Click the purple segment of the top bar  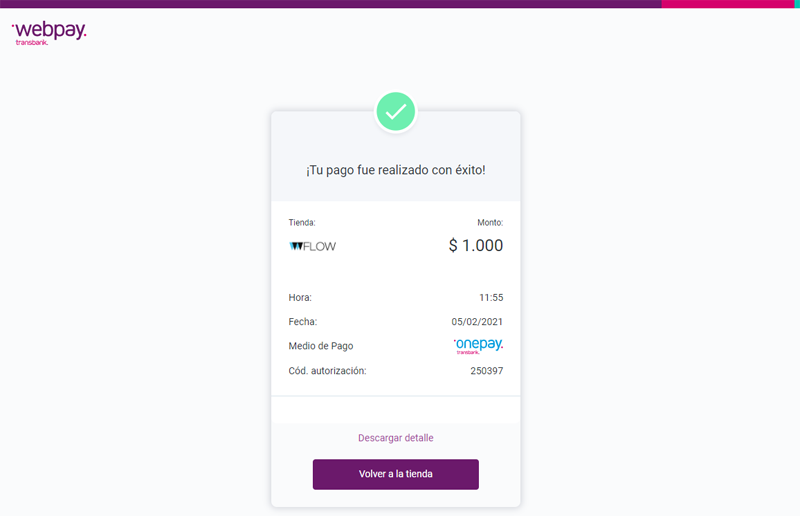[x=331, y=4]
